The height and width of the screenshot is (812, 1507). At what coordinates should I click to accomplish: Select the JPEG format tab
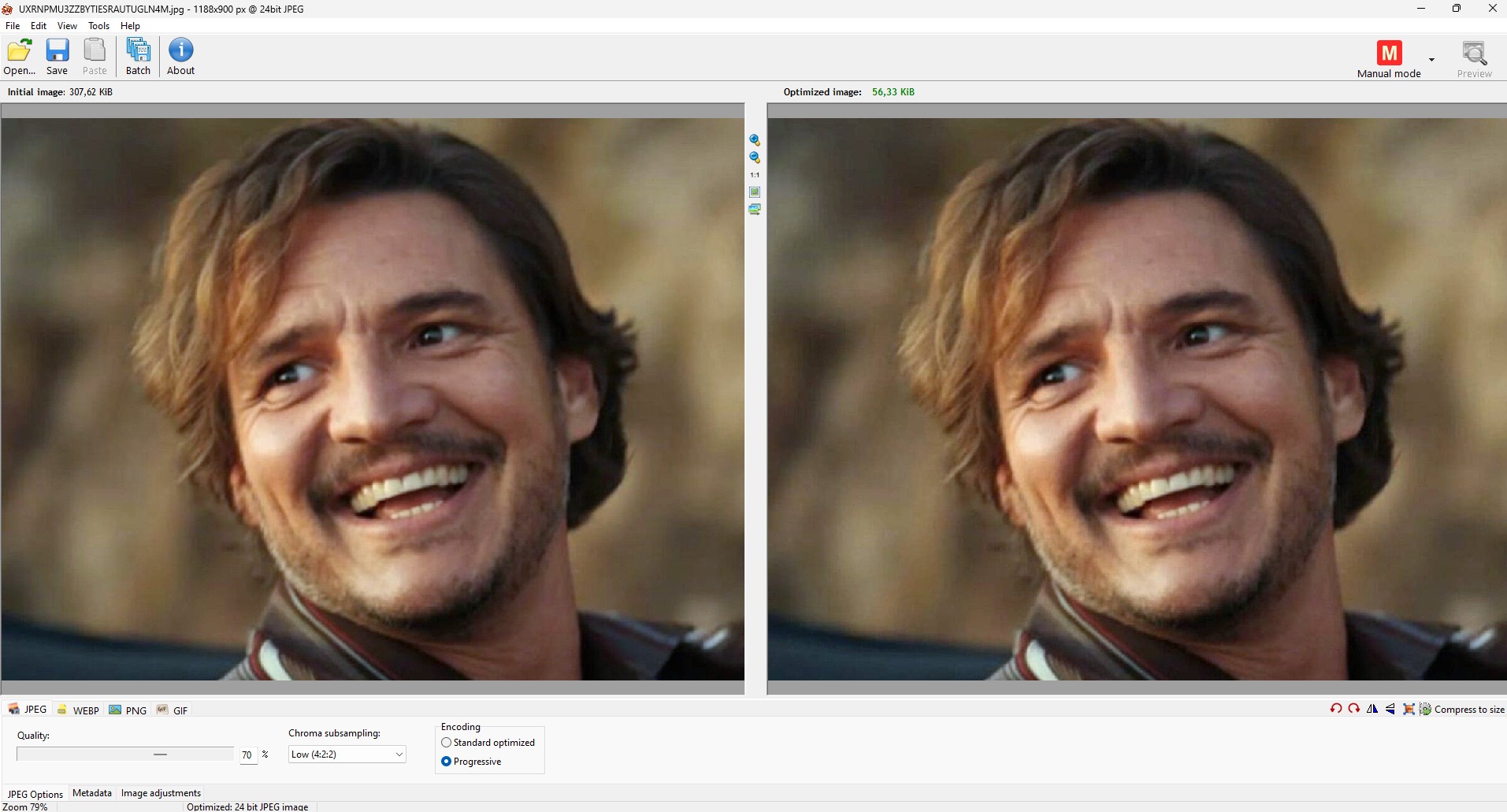point(28,710)
